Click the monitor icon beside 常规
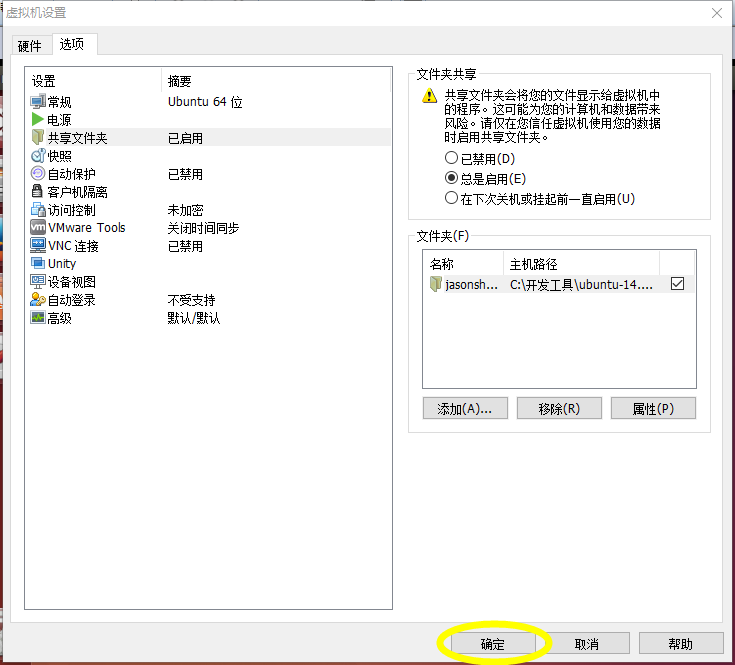This screenshot has height=665, width=735. click(38, 102)
